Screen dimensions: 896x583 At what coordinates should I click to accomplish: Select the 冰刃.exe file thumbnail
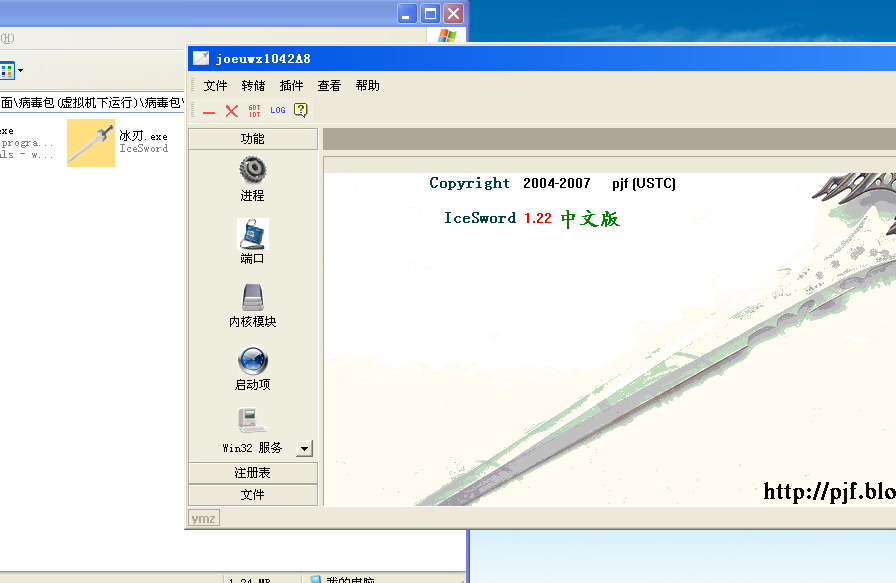[x=91, y=142]
